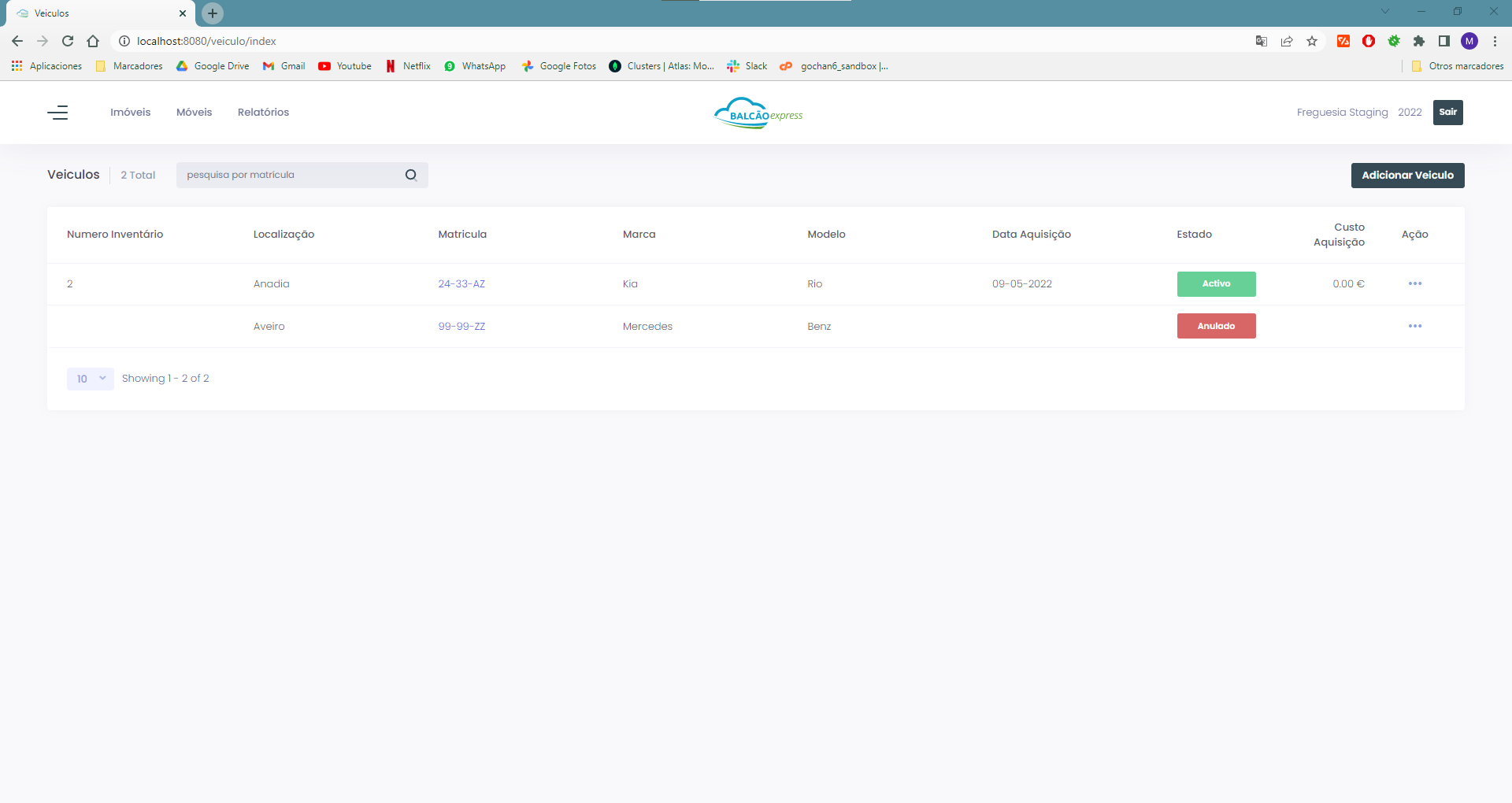Open actions menu for Mercedes row
Image resolution: width=1512 pixels, height=803 pixels.
(1415, 326)
